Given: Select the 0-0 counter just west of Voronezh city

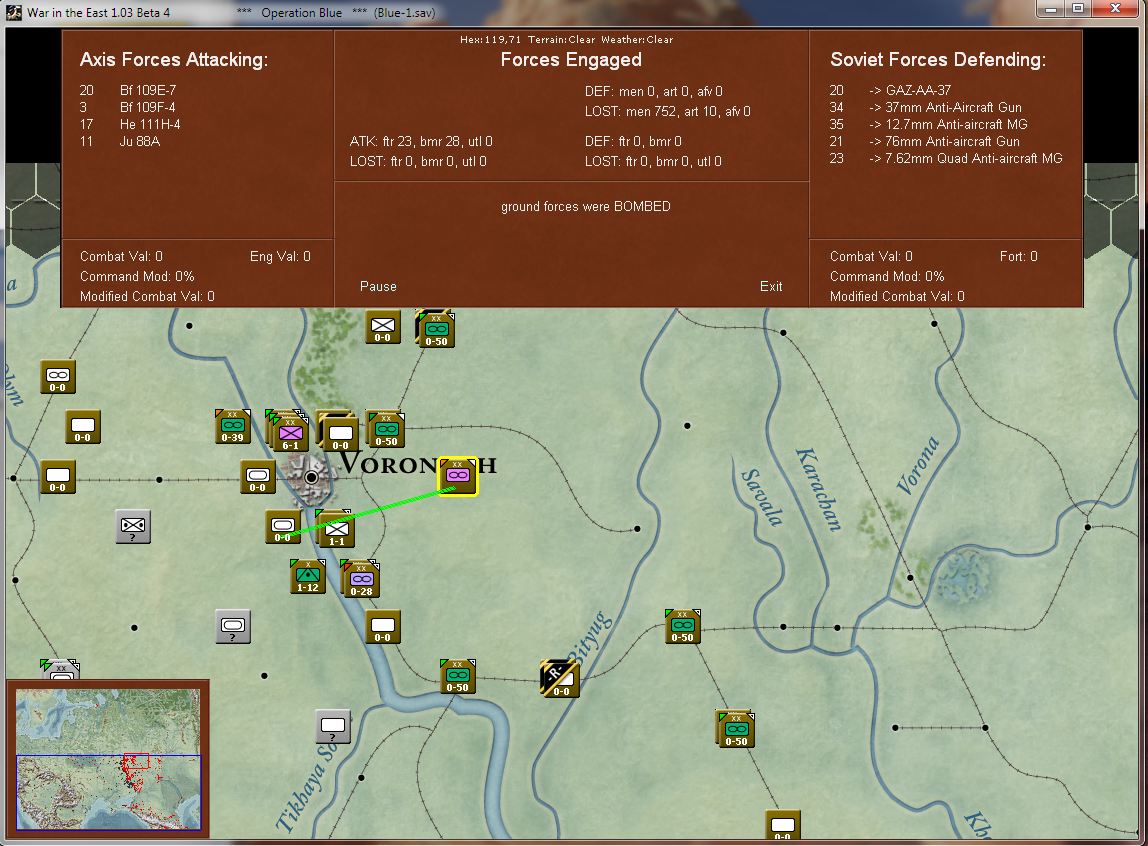Looking at the screenshot, I should [x=258, y=476].
